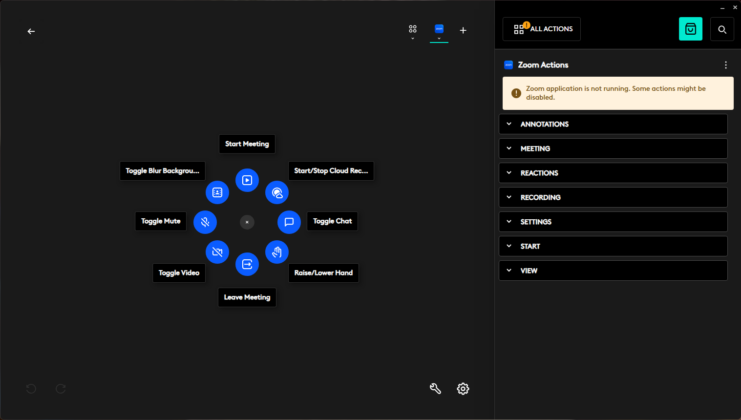Click the center dot of the actions ring
Viewport: 741px width, 420px height.
point(247,222)
